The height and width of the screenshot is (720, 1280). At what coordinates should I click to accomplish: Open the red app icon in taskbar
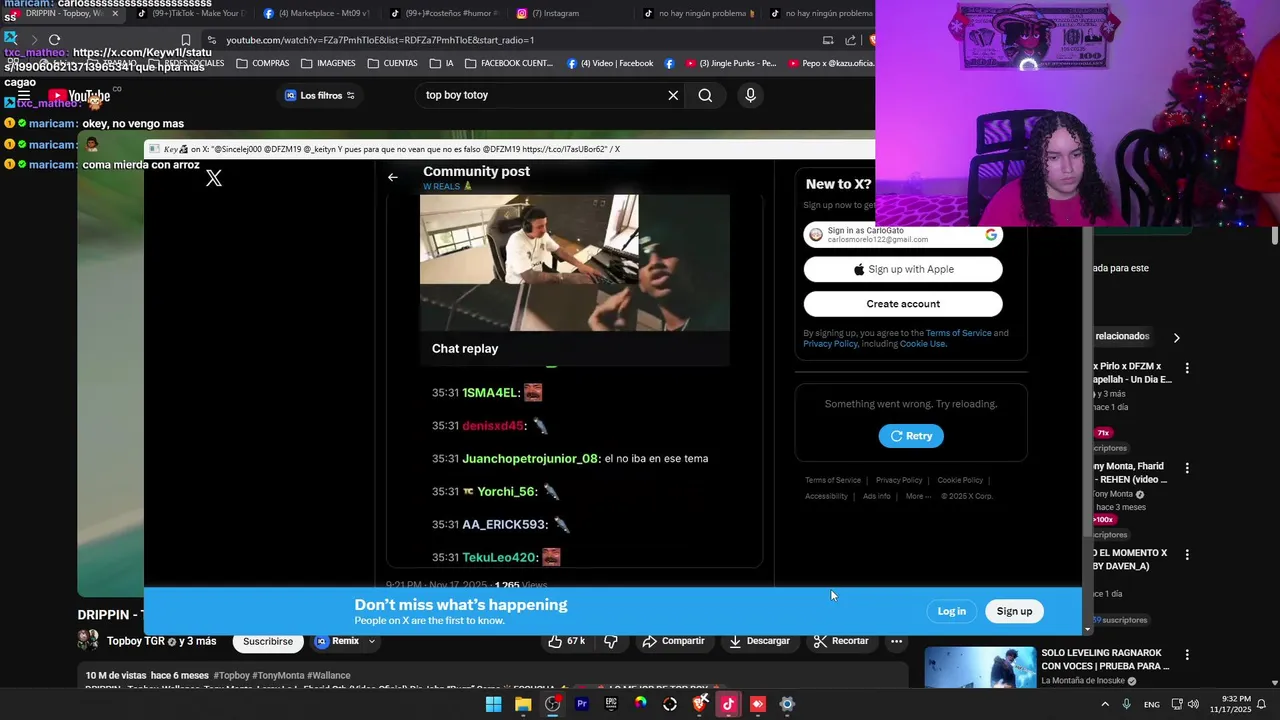[x=758, y=704]
